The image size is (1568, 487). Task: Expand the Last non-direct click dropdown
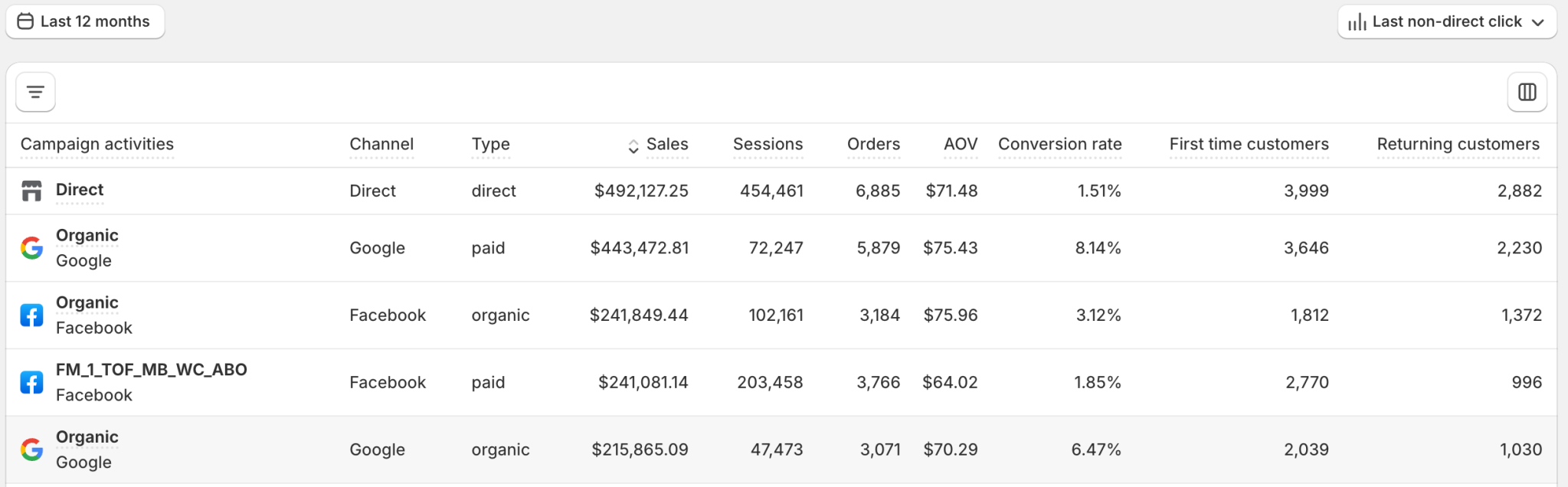coord(1446,21)
